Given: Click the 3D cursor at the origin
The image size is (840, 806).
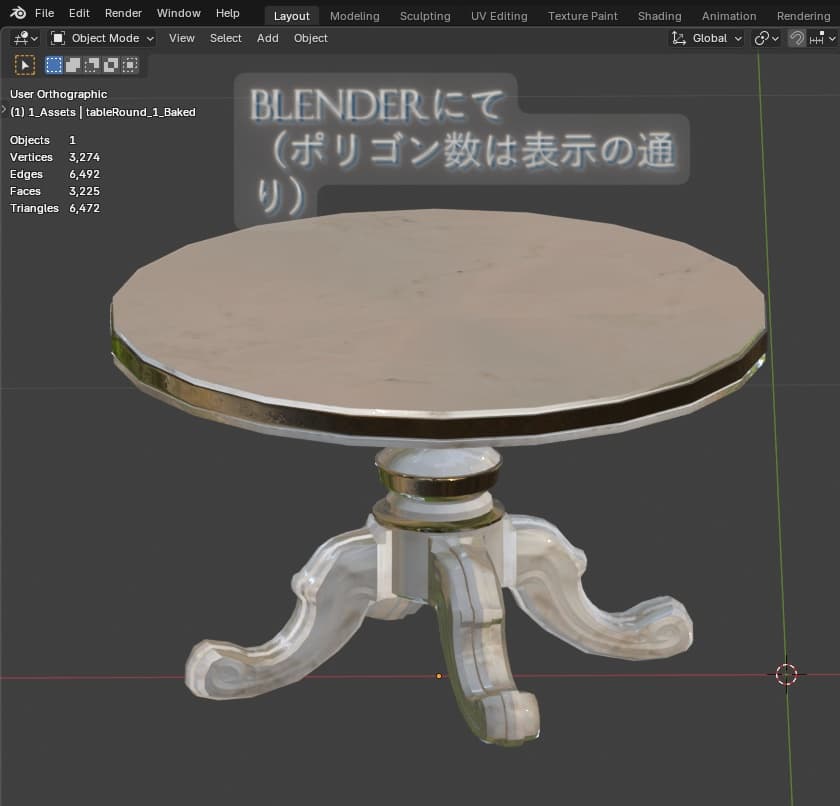Looking at the screenshot, I should pyautogui.click(x=787, y=674).
